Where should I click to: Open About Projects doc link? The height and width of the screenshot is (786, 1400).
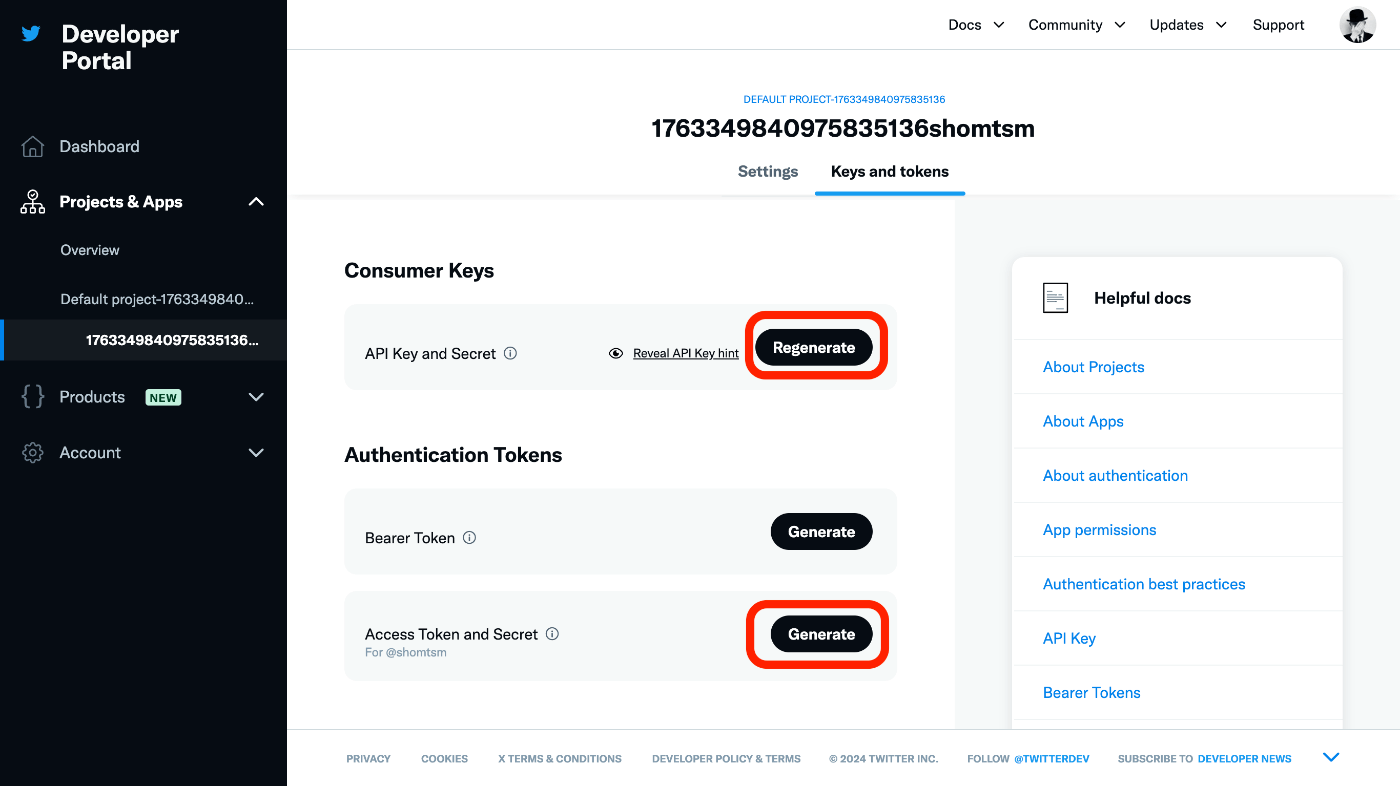coord(1093,367)
